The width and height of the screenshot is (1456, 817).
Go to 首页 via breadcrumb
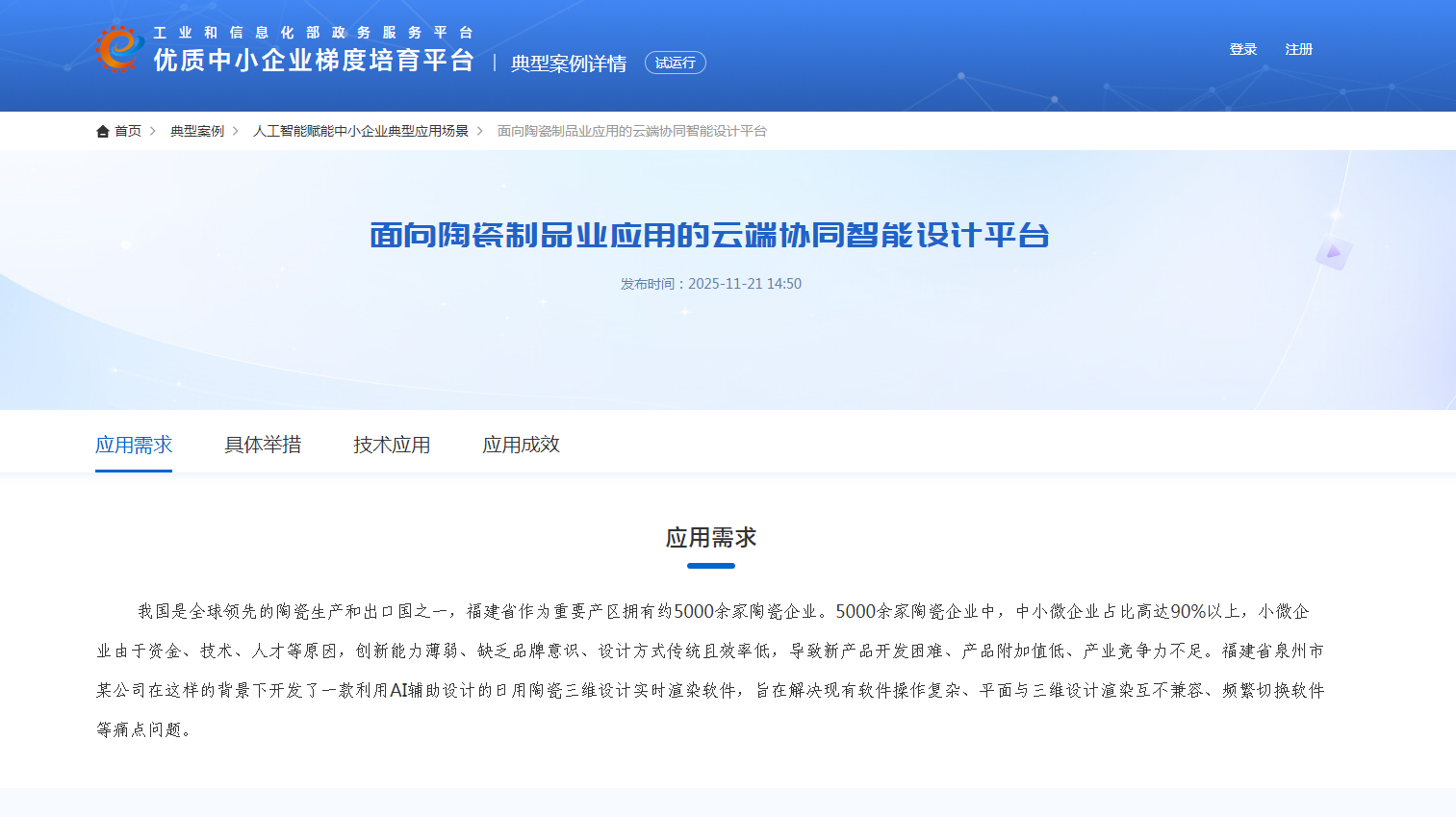pos(128,131)
